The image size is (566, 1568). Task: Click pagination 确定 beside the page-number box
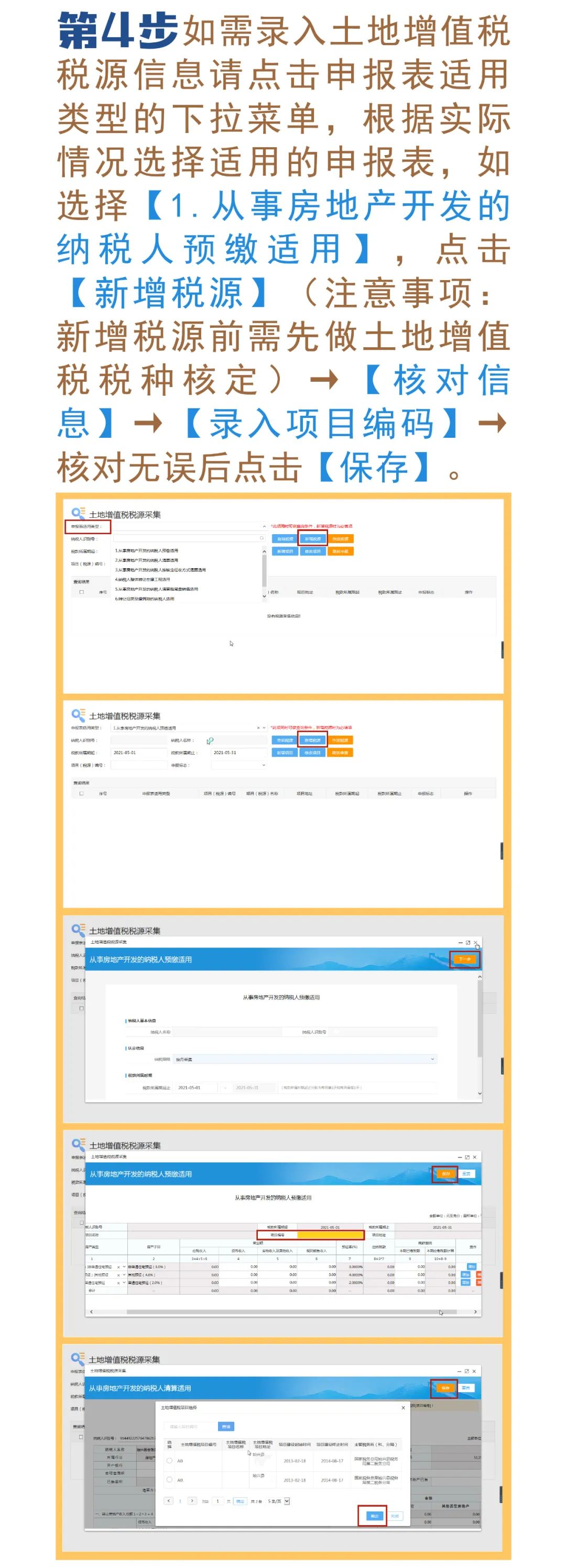240,1501
